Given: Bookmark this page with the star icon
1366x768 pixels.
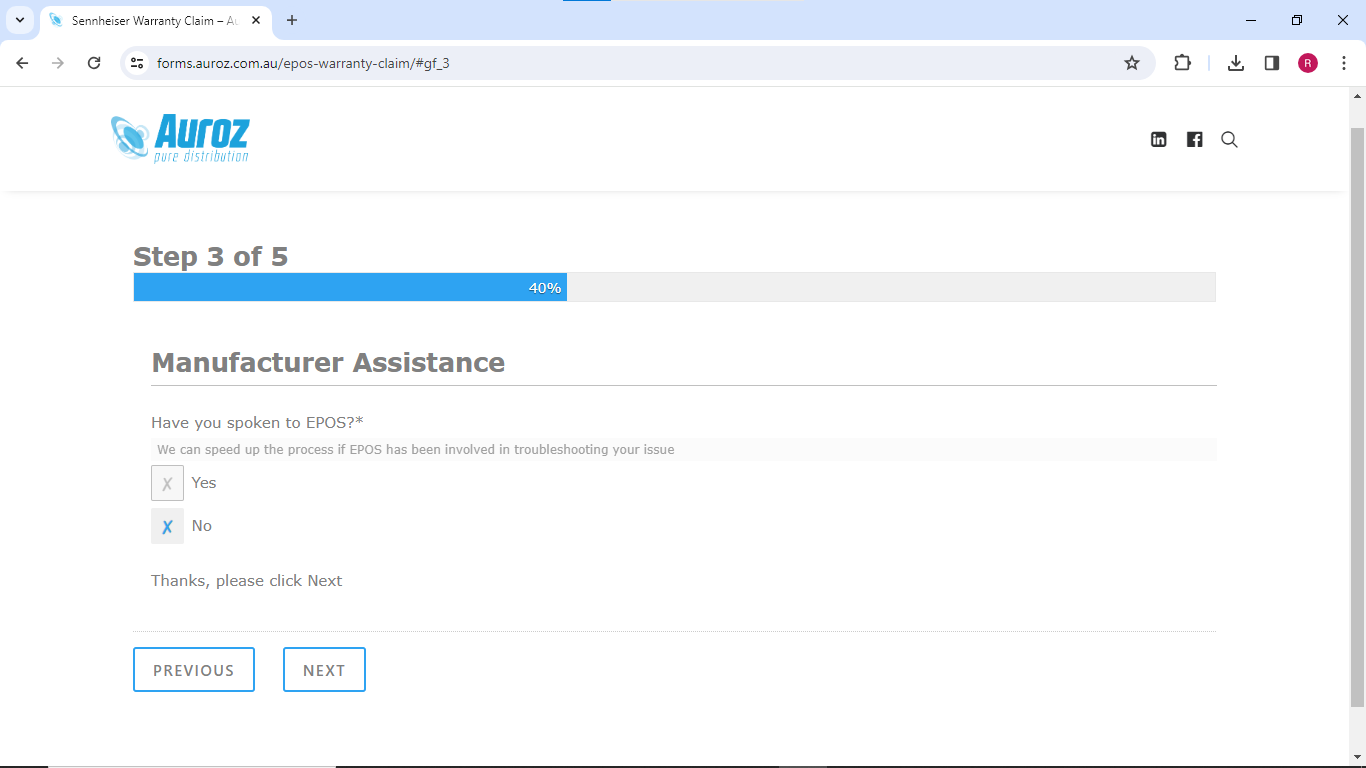Looking at the screenshot, I should (1132, 63).
